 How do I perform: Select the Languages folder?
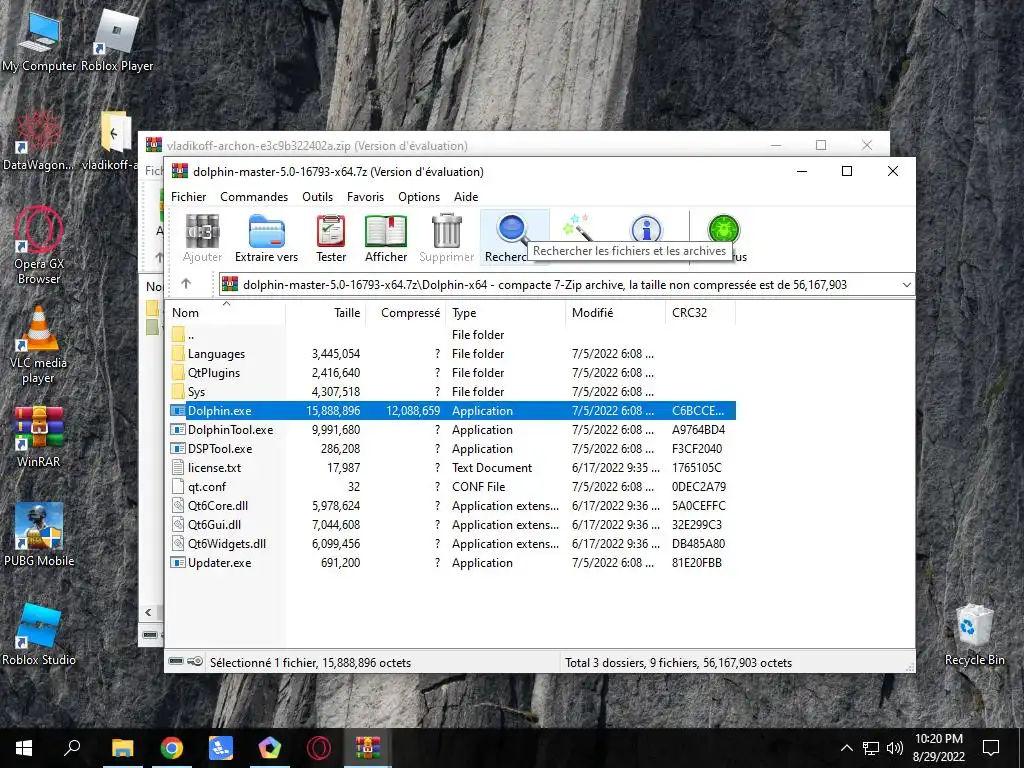pyautogui.click(x=451, y=353)
